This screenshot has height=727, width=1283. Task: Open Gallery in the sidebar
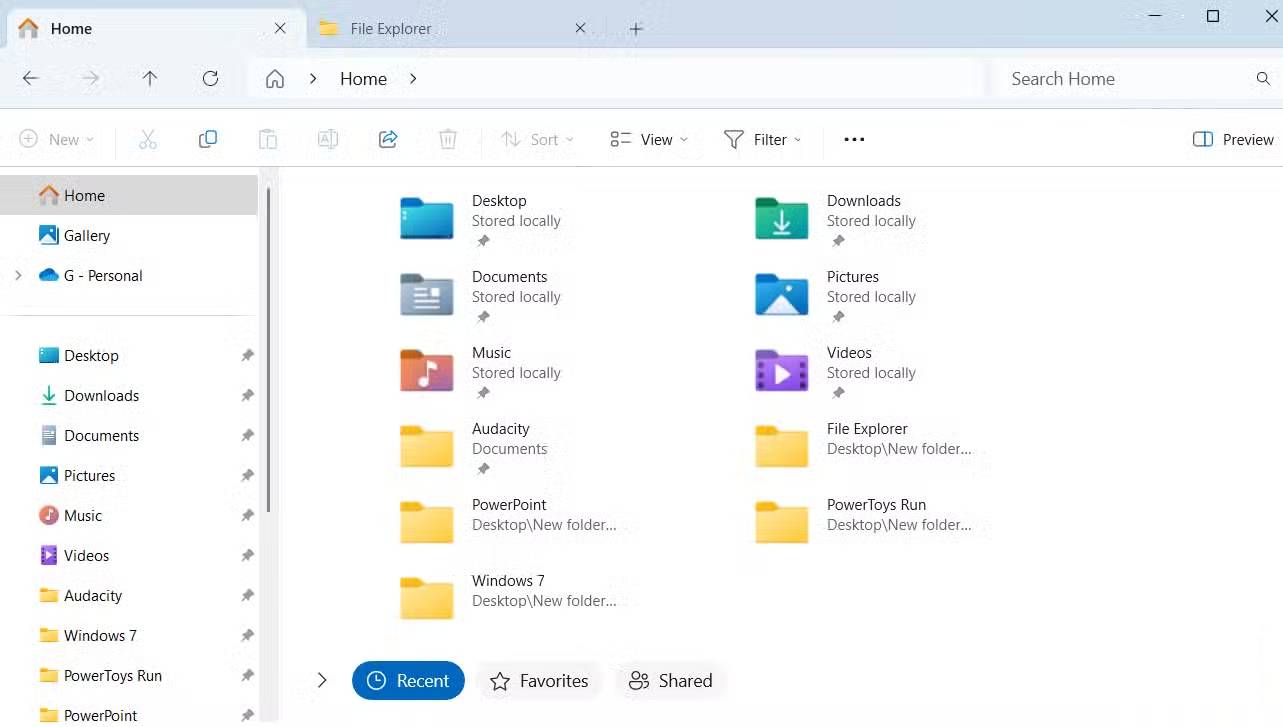87,236
